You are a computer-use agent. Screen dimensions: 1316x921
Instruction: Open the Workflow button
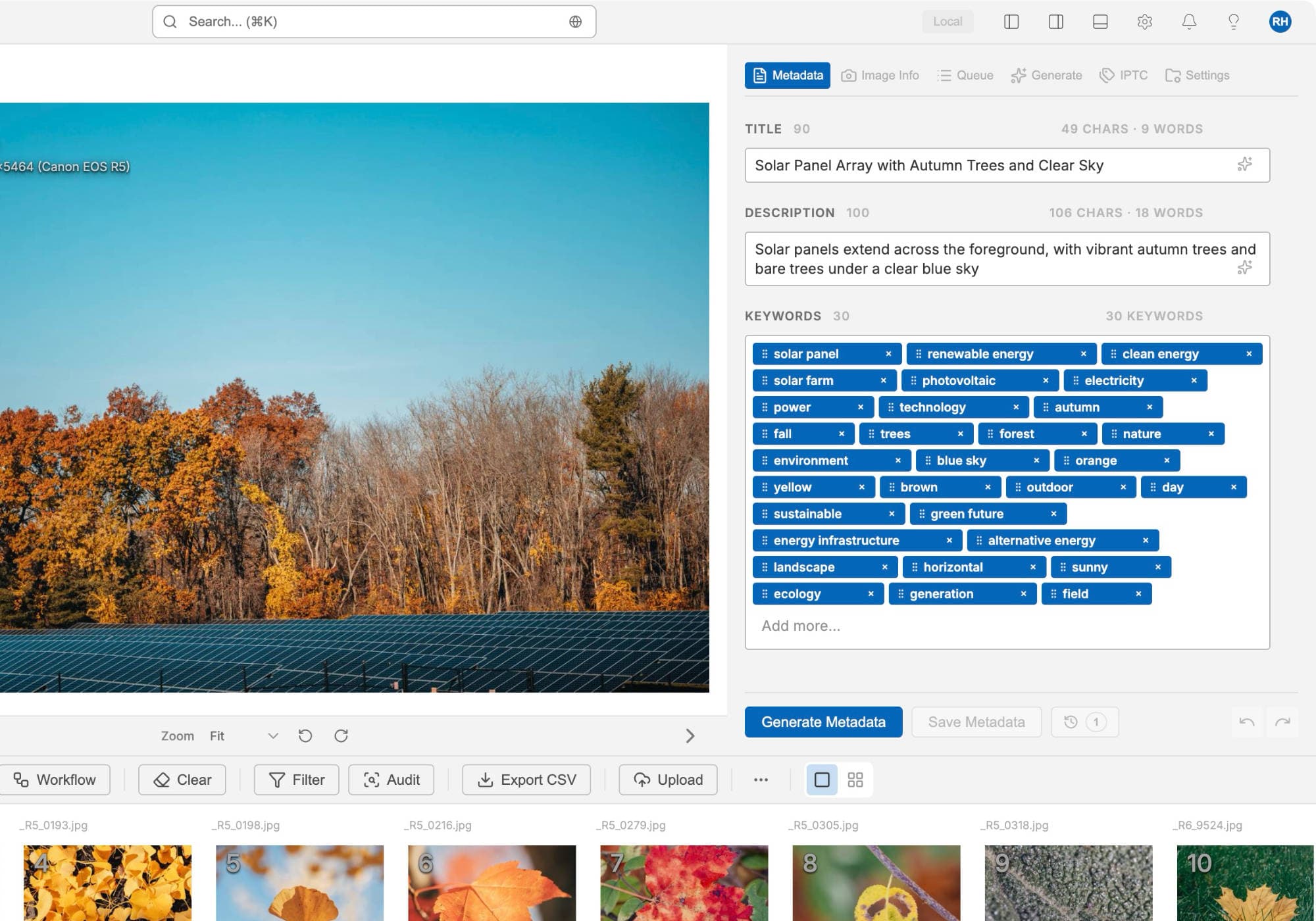click(55, 780)
